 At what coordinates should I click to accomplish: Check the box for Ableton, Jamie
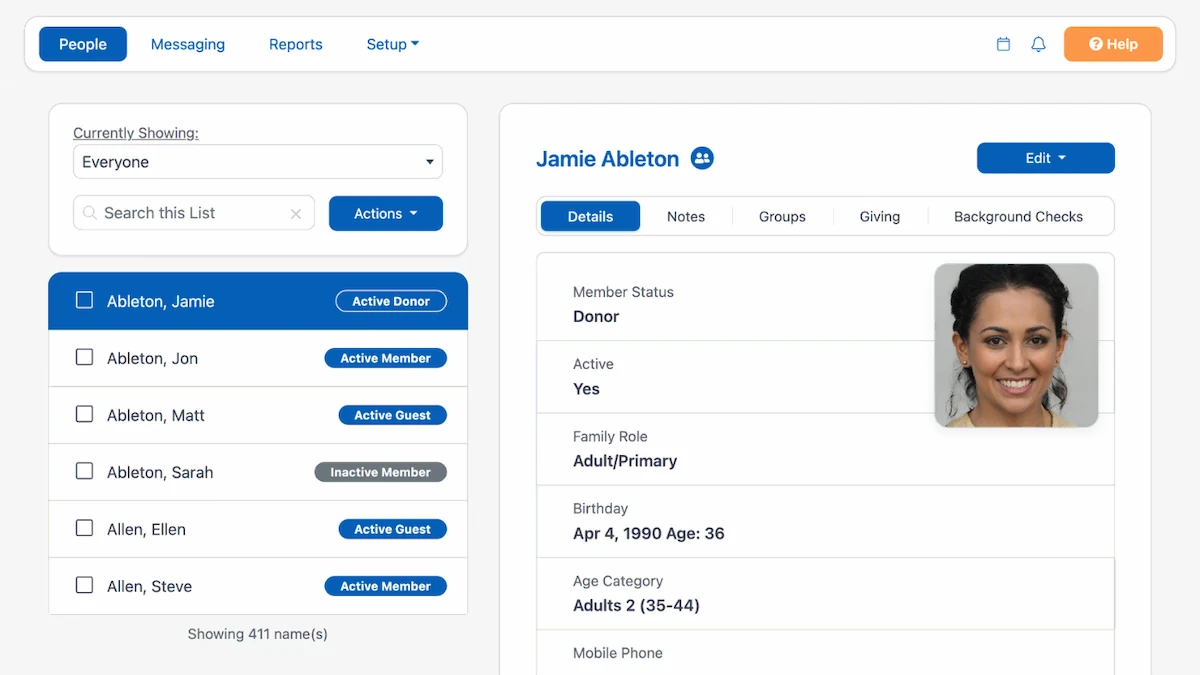[x=85, y=300]
